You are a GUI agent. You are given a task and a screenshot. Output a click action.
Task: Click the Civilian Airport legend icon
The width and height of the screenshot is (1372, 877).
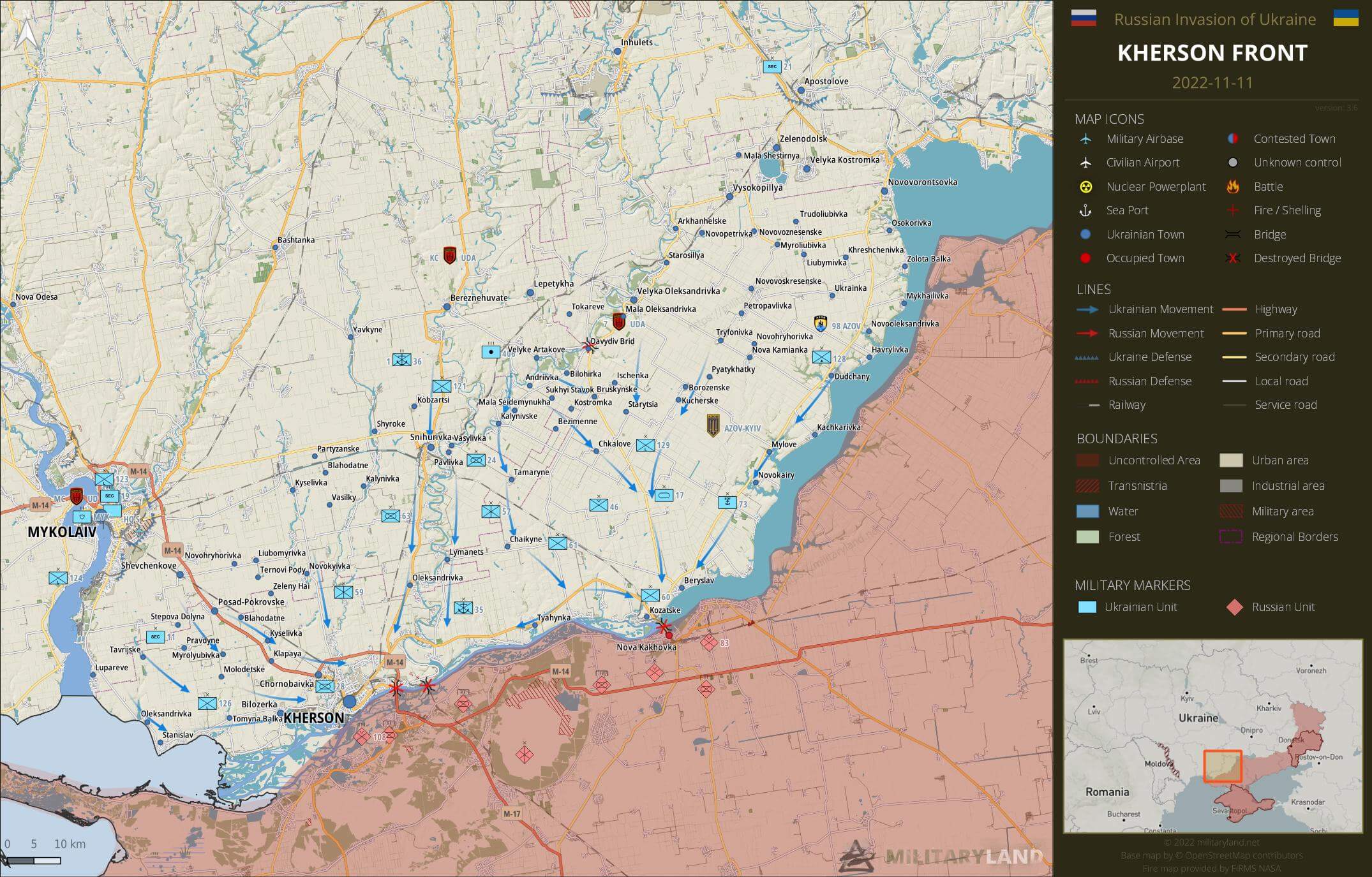1085,163
